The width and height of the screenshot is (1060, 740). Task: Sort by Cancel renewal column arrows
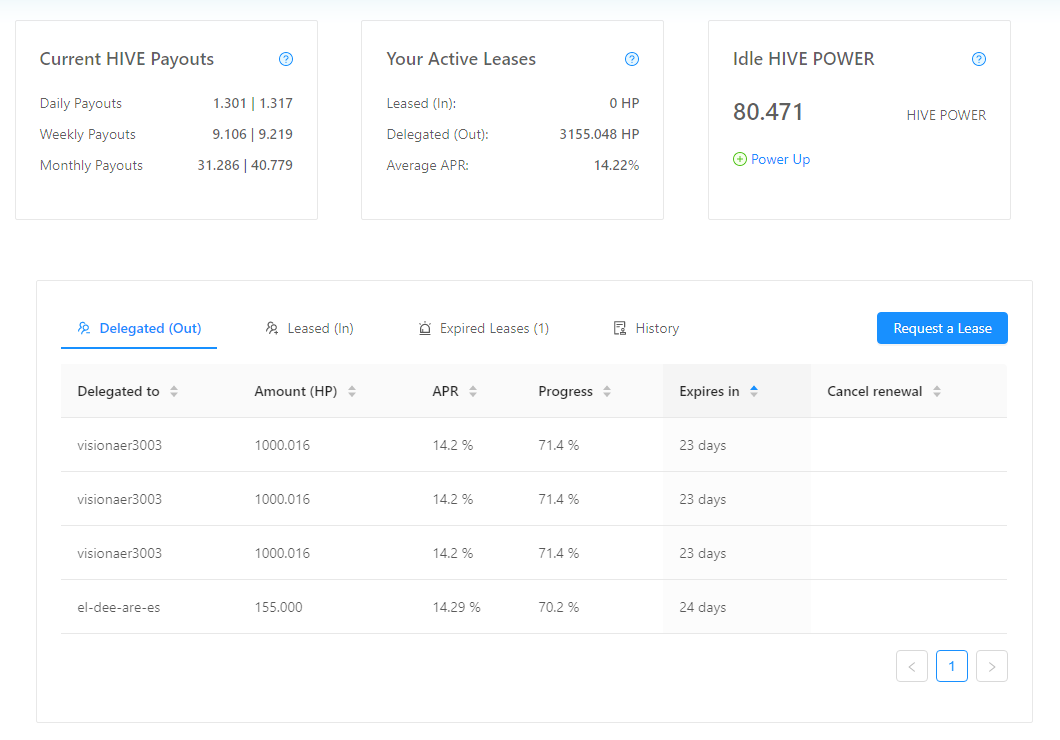pyautogui.click(x=936, y=391)
